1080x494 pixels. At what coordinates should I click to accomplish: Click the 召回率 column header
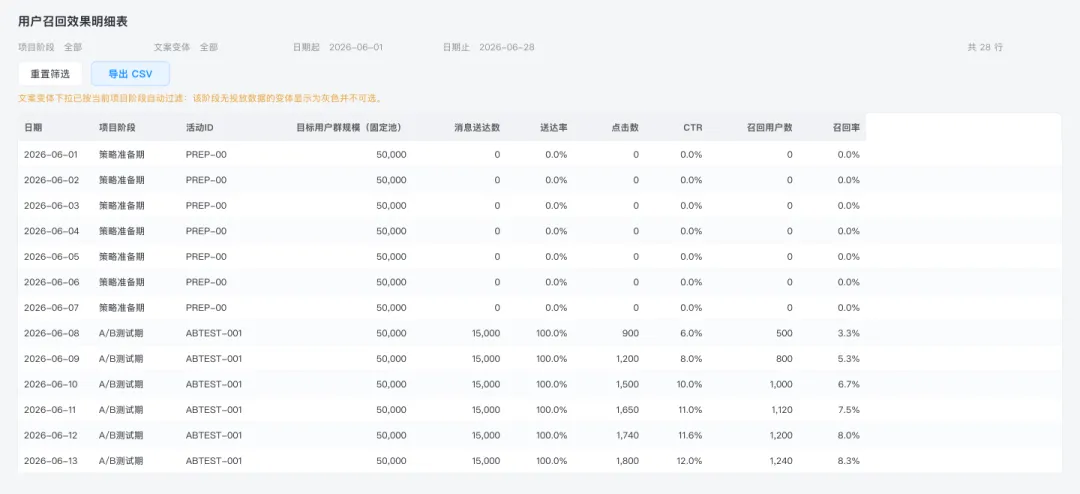coord(847,127)
